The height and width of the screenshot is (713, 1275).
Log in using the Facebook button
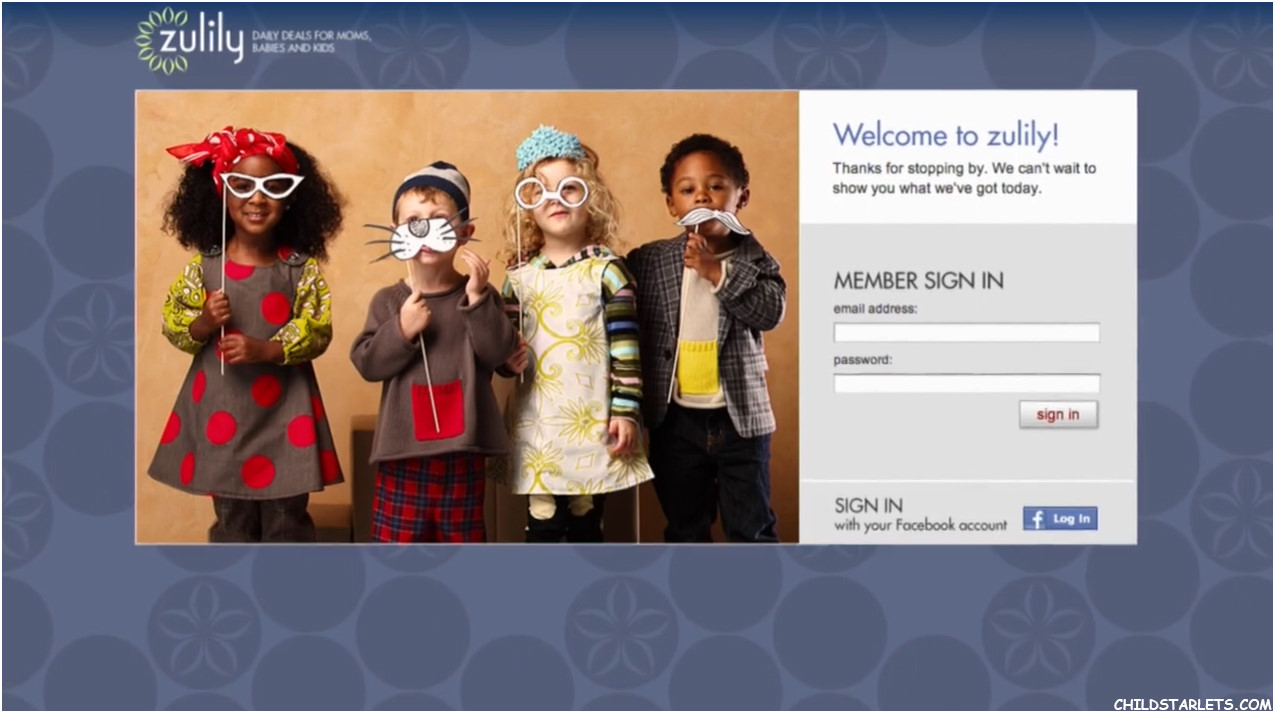[x=1060, y=519]
